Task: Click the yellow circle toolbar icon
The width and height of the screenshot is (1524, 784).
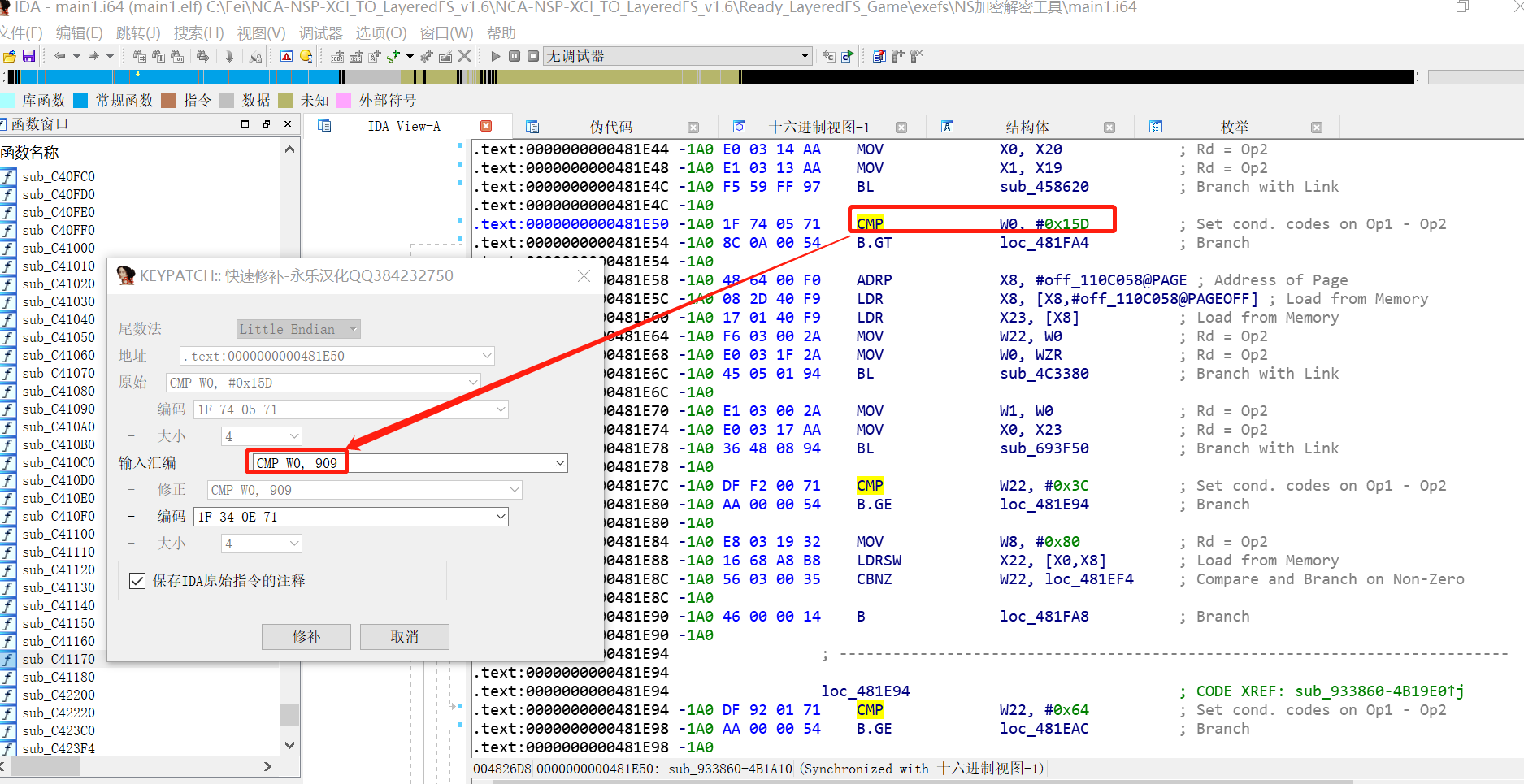Action: tap(306, 56)
